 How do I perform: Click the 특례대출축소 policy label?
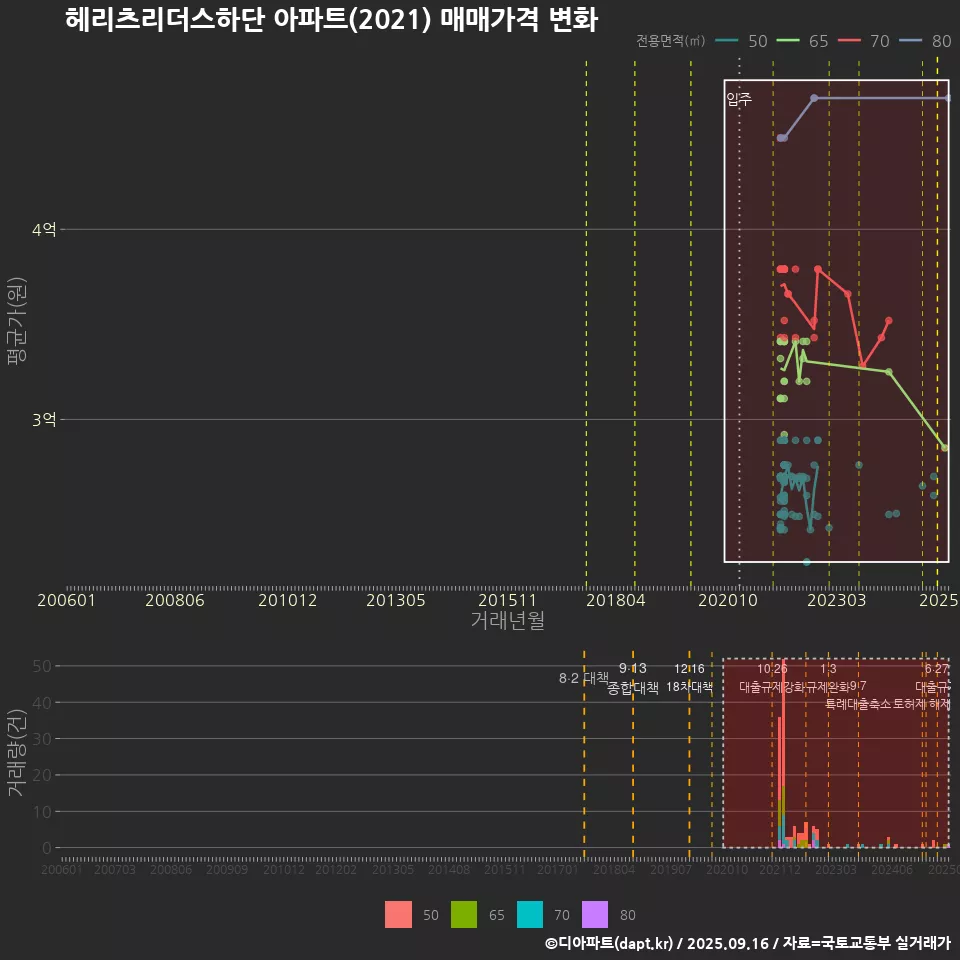coord(858,704)
